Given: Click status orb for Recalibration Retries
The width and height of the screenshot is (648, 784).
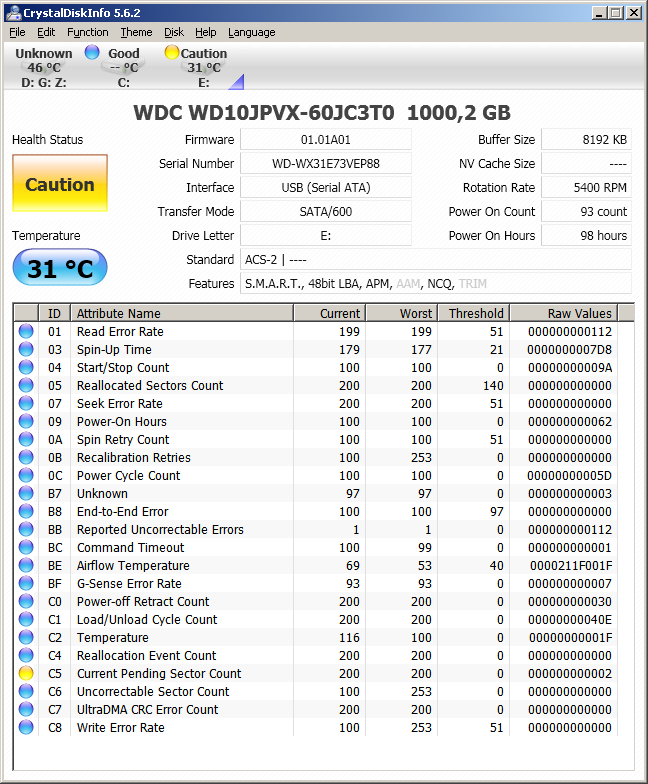Looking at the screenshot, I should click(x=26, y=457).
